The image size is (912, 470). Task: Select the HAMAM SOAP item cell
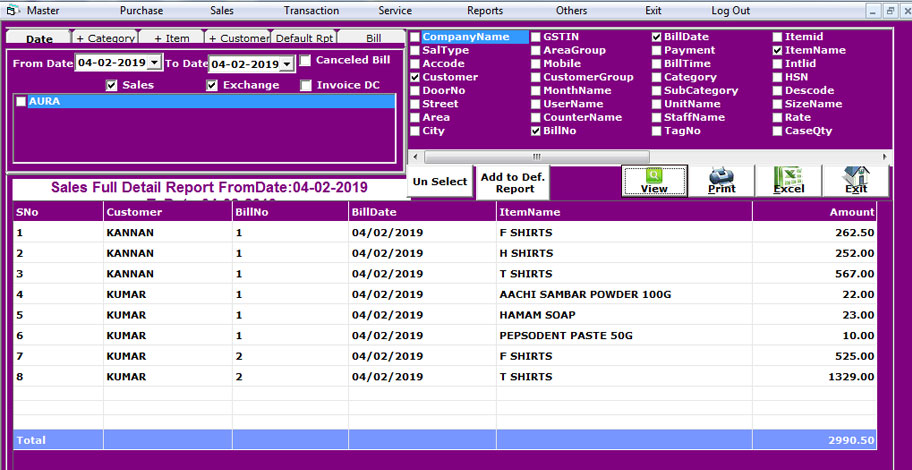pos(624,315)
